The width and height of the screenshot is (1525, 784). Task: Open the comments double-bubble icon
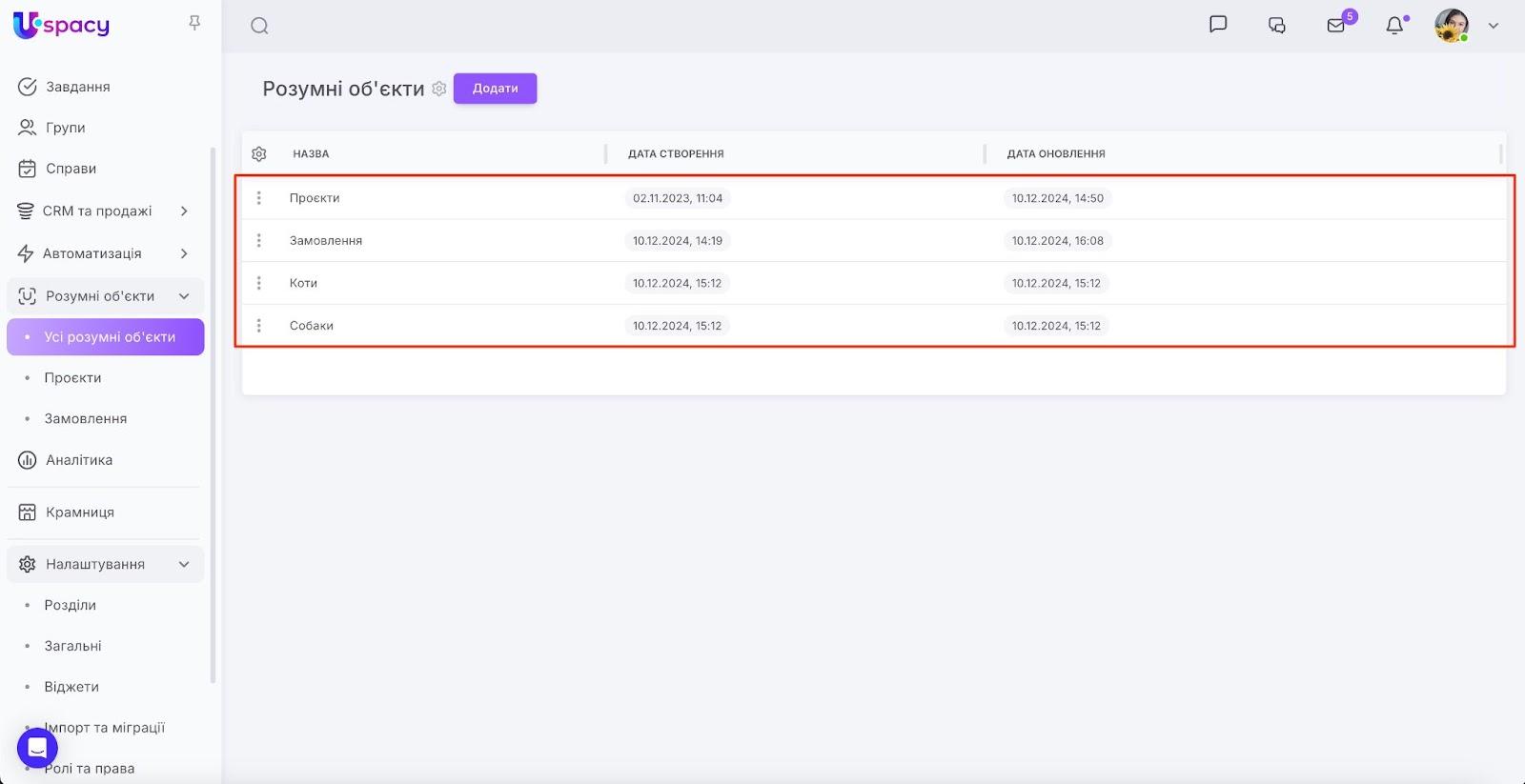pyautogui.click(x=1277, y=26)
